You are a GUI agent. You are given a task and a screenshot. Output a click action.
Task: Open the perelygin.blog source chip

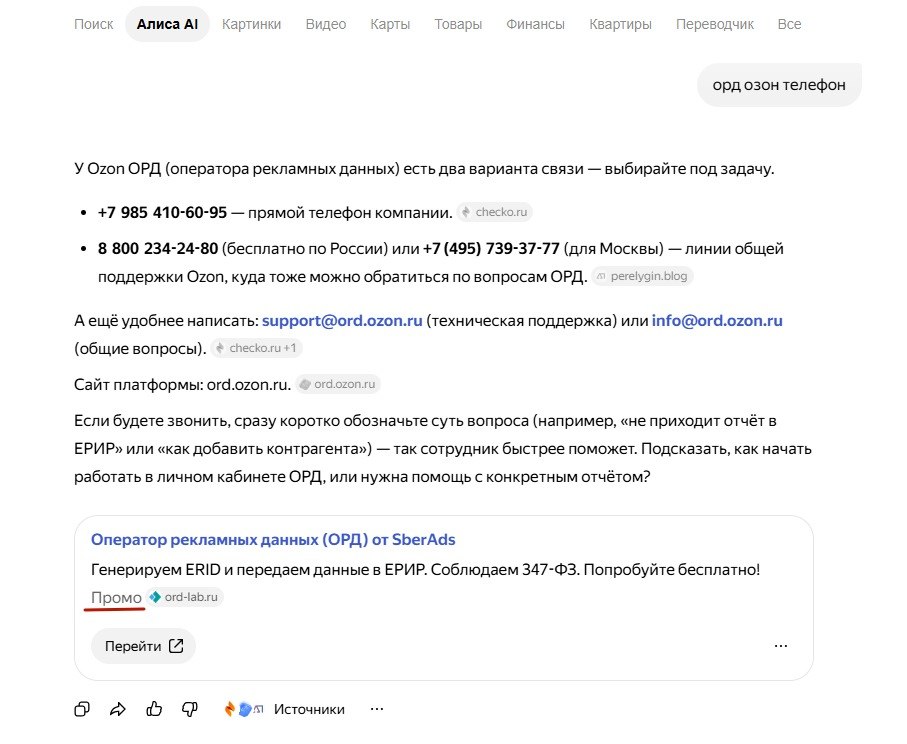(x=642, y=276)
